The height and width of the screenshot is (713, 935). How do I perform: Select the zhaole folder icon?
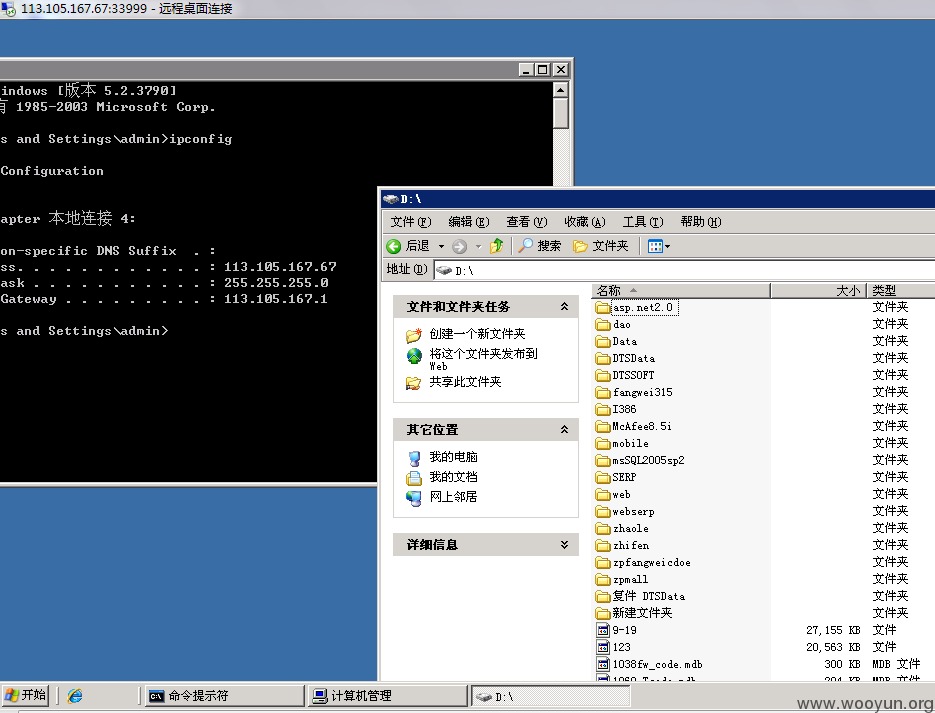pyautogui.click(x=603, y=528)
